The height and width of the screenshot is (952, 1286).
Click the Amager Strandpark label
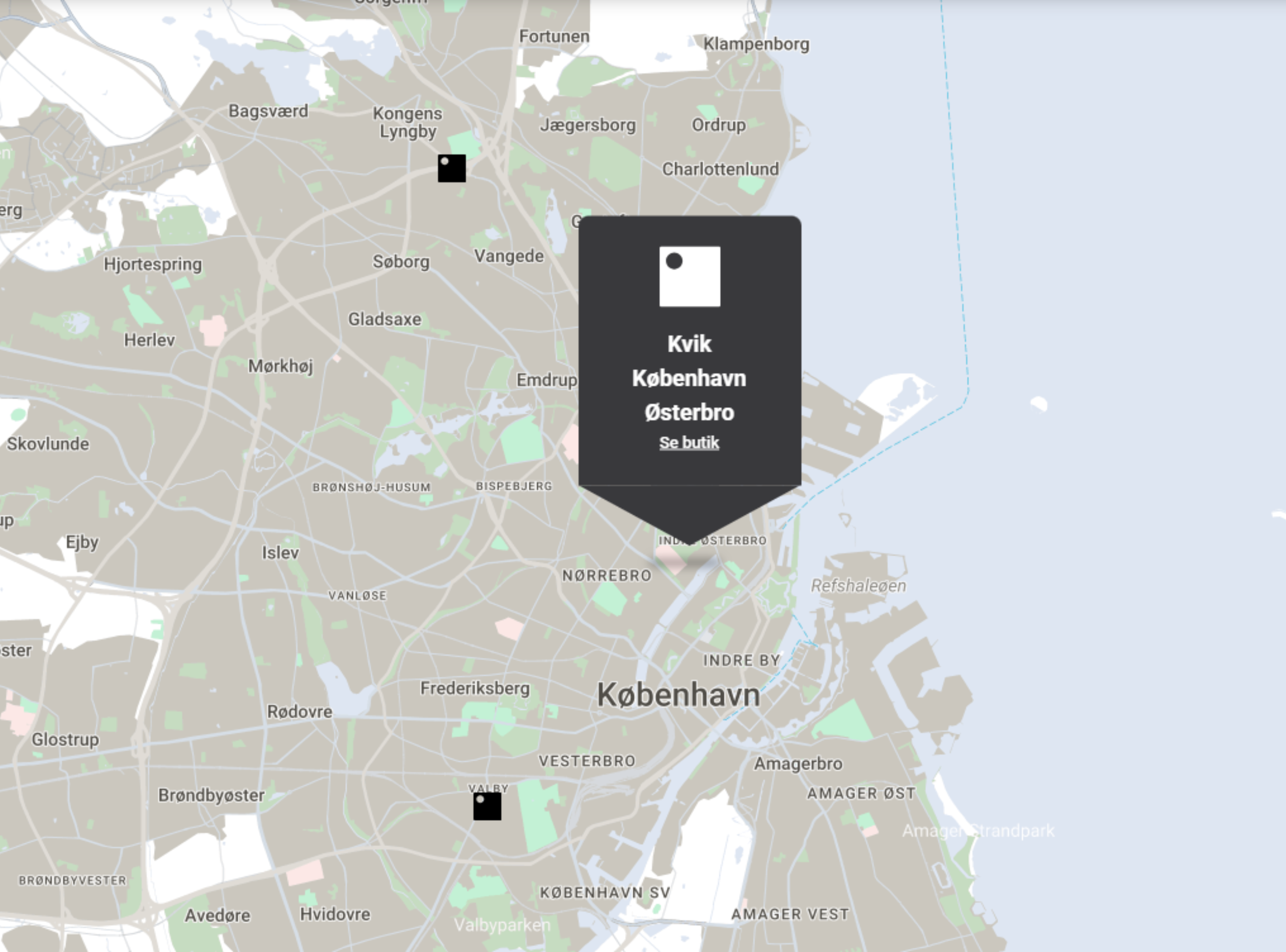(978, 830)
